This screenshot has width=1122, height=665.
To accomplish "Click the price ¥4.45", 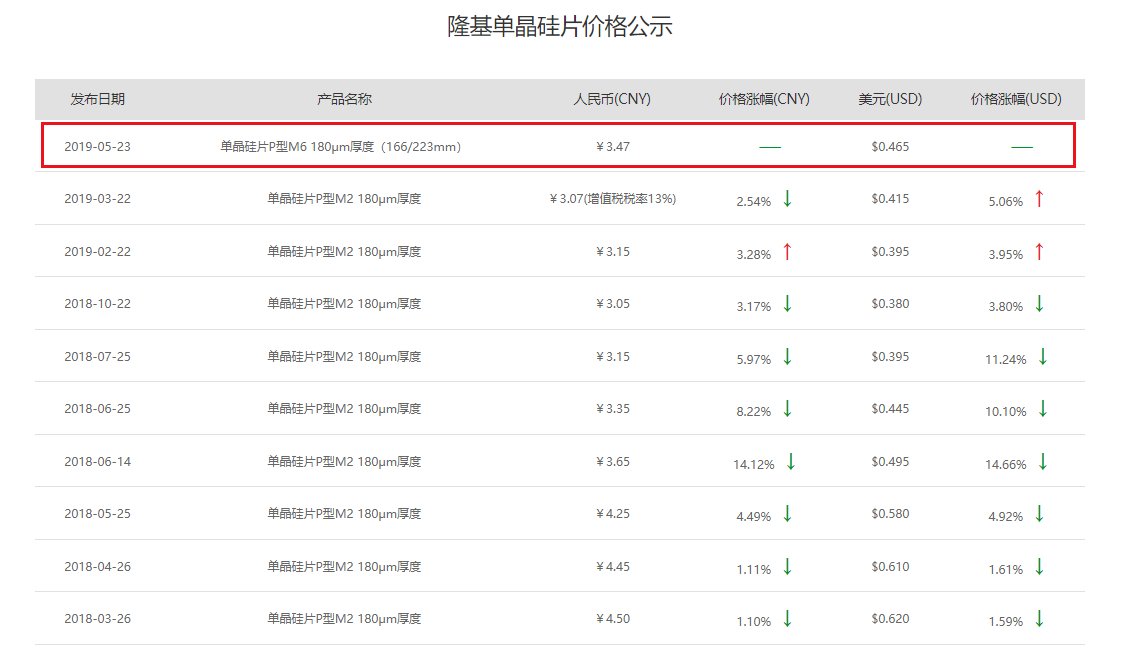I will click(x=613, y=567).
